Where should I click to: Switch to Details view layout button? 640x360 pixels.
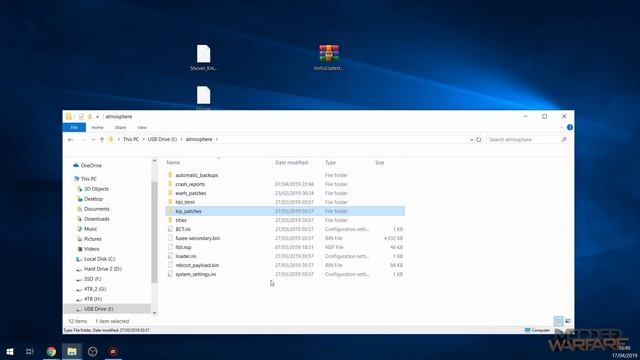click(x=558, y=321)
